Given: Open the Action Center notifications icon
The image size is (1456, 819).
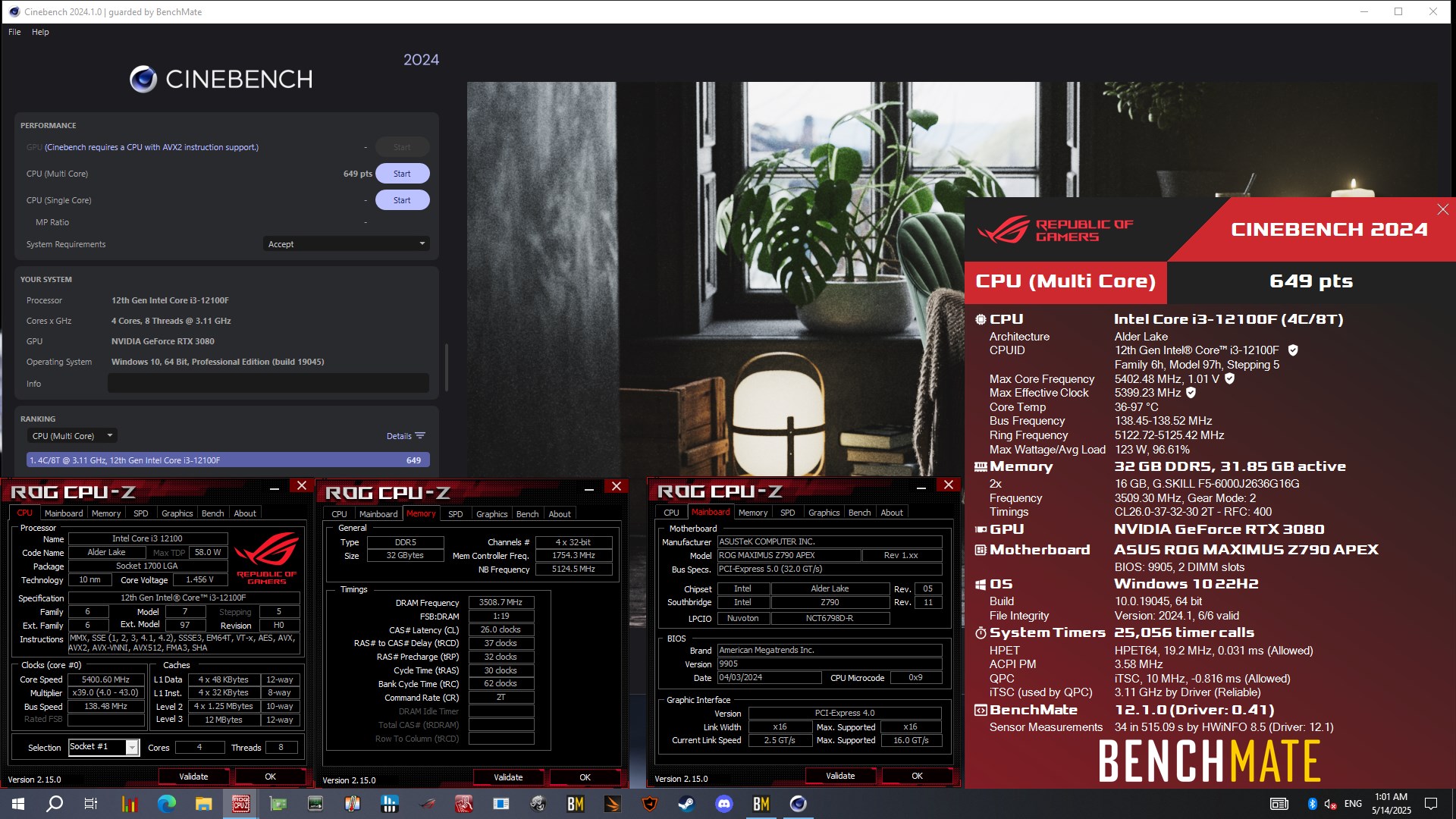Looking at the screenshot, I should point(1431,804).
